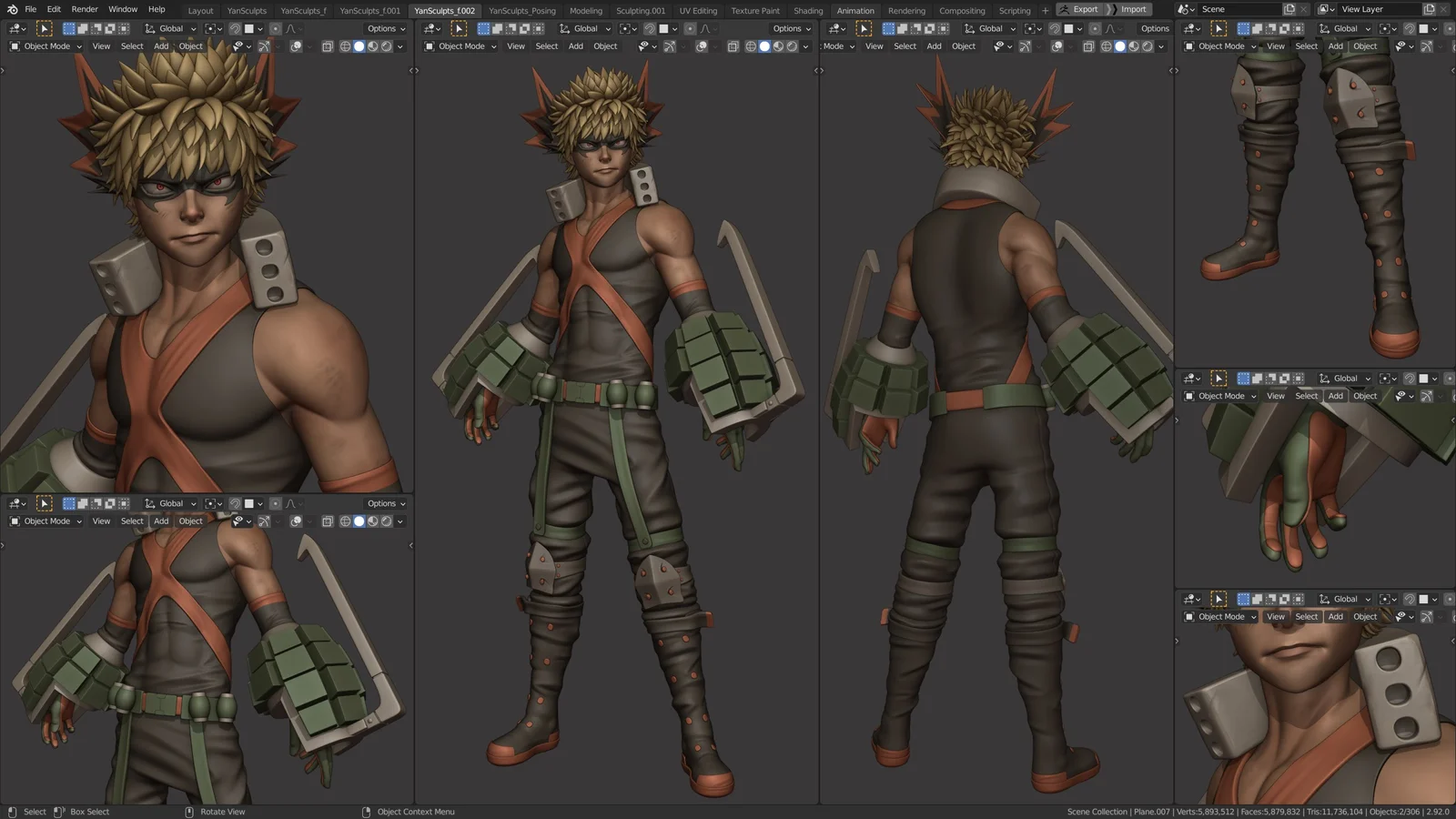Open the Global transform orientation dropdown
1456x819 pixels.
pyautogui.click(x=585, y=28)
